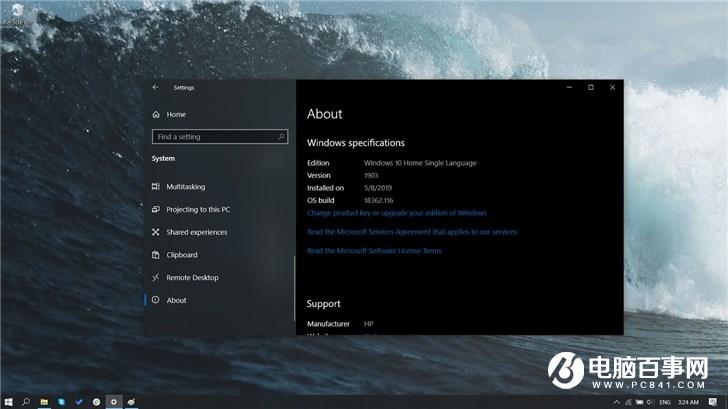Open Shared experiences settings
This screenshot has width=728, height=409.
(197, 232)
